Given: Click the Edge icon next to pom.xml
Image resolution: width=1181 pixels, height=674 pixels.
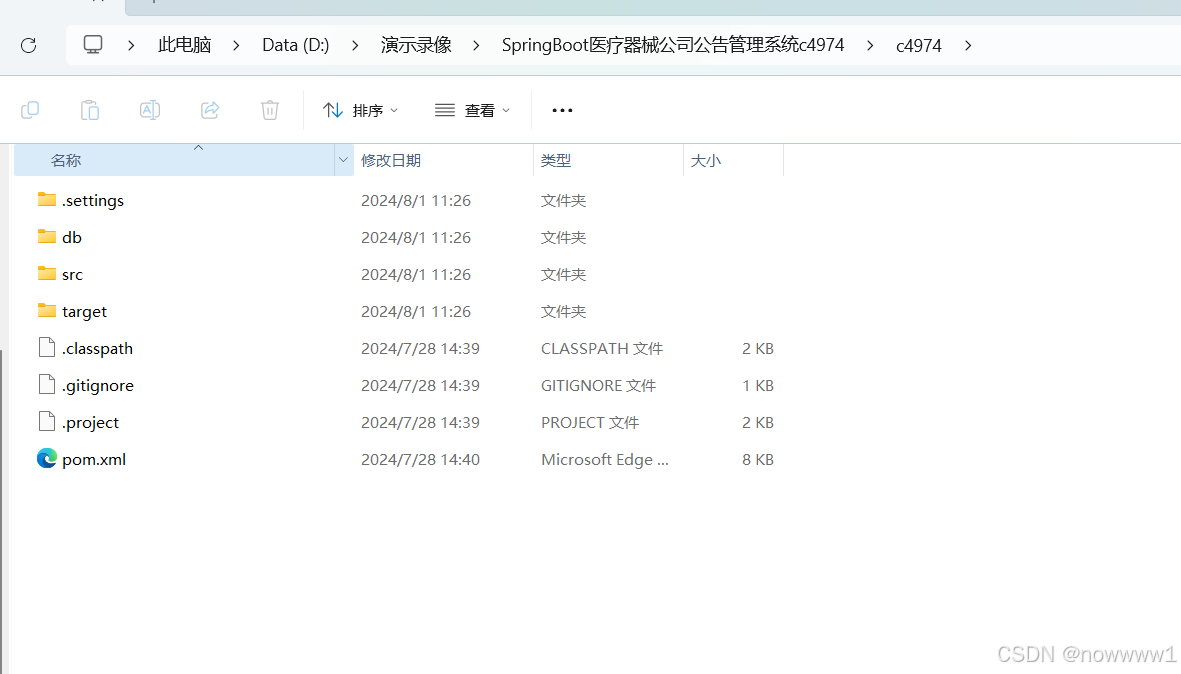Looking at the screenshot, I should click(46, 458).
